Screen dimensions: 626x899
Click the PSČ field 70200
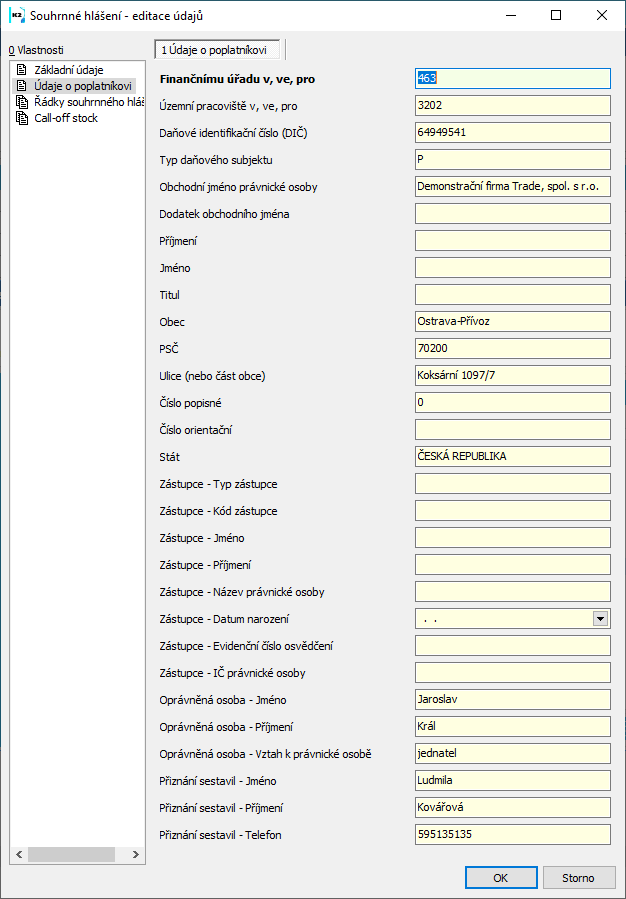click(512, 349)
